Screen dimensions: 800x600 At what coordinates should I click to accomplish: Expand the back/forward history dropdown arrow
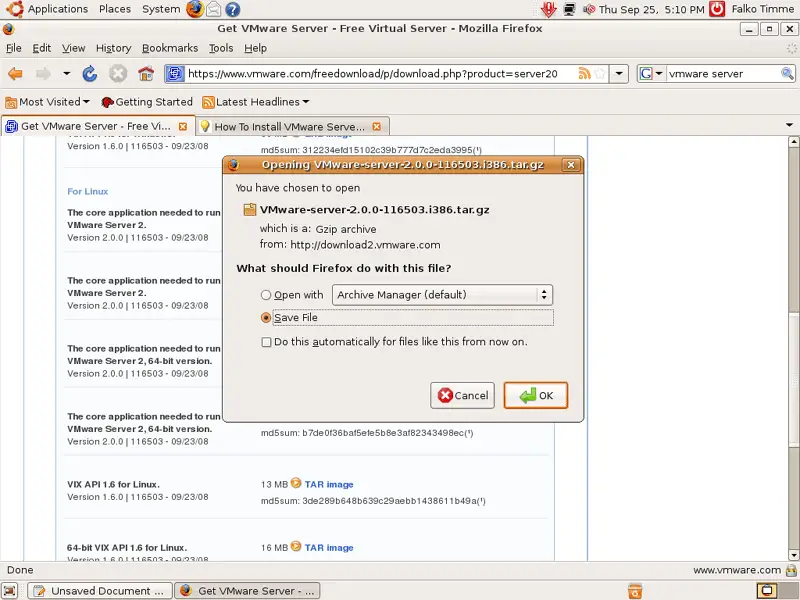[x=66, y=73]
